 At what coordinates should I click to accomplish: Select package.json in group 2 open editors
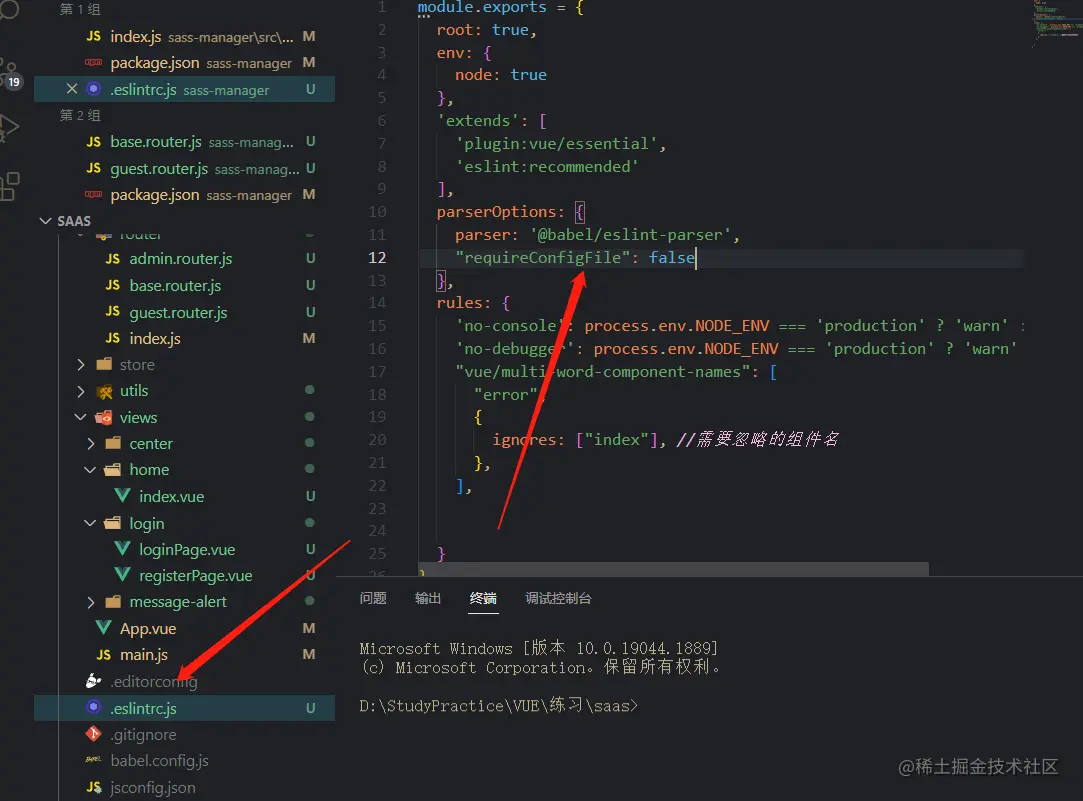pos(184,195)
